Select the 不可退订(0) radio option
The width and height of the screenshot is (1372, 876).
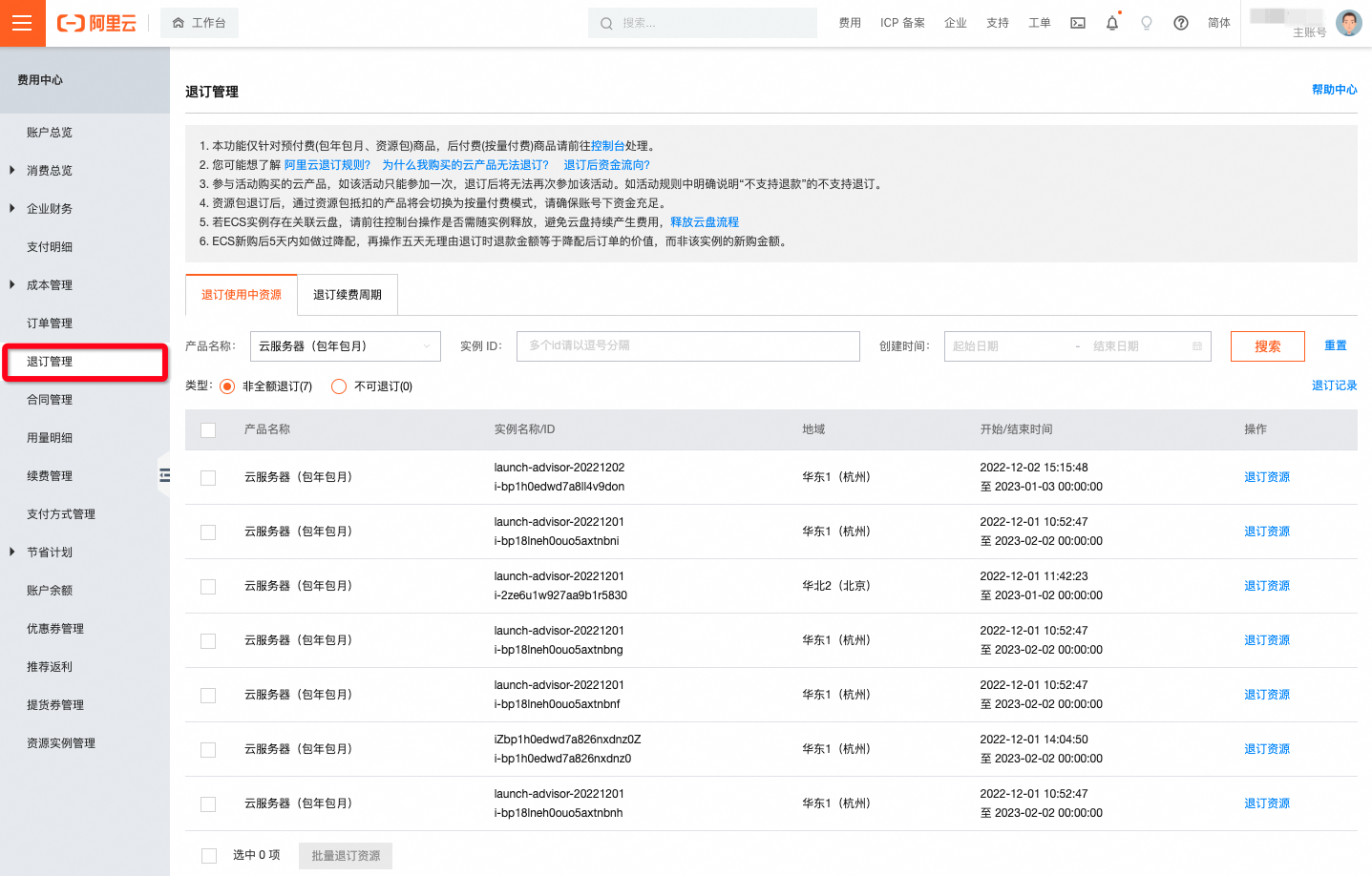coord(339,386)
